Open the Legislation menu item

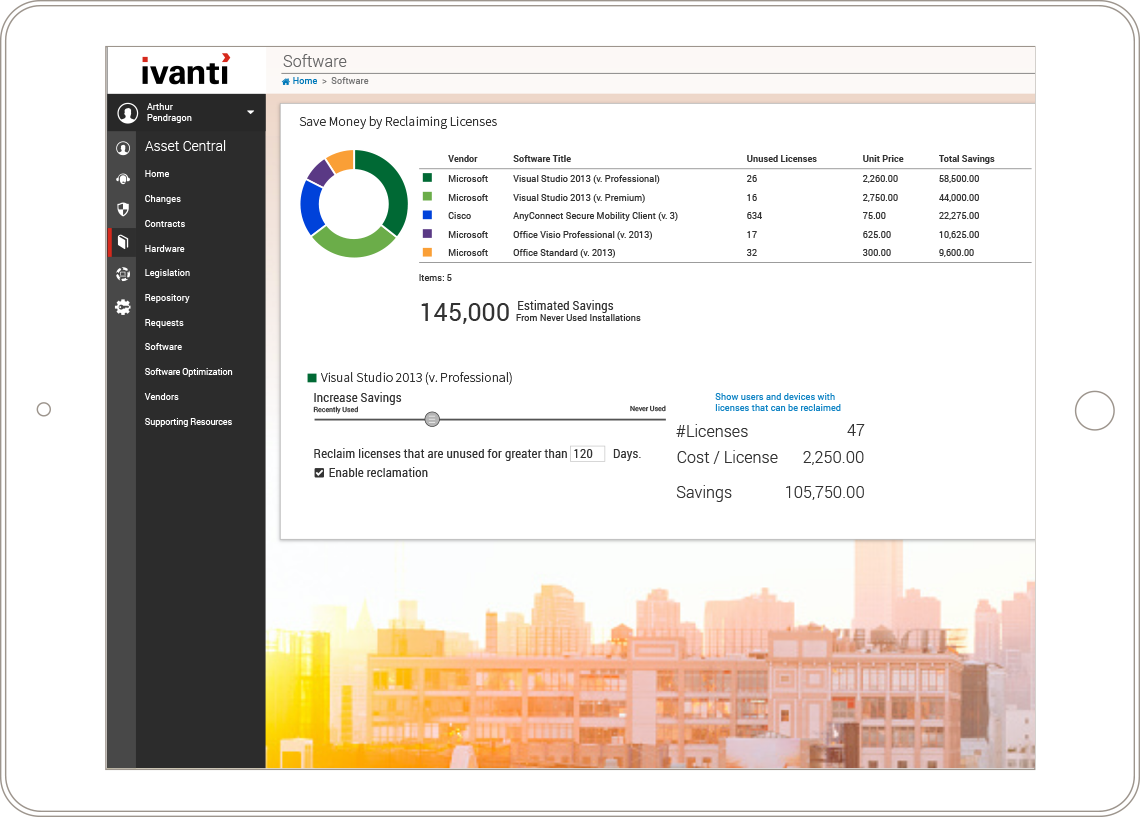click(x=167, y=273)
